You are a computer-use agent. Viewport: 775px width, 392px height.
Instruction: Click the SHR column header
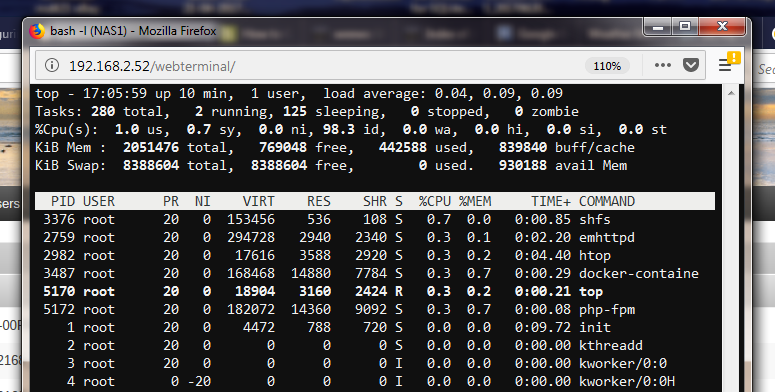click(375, 202)
